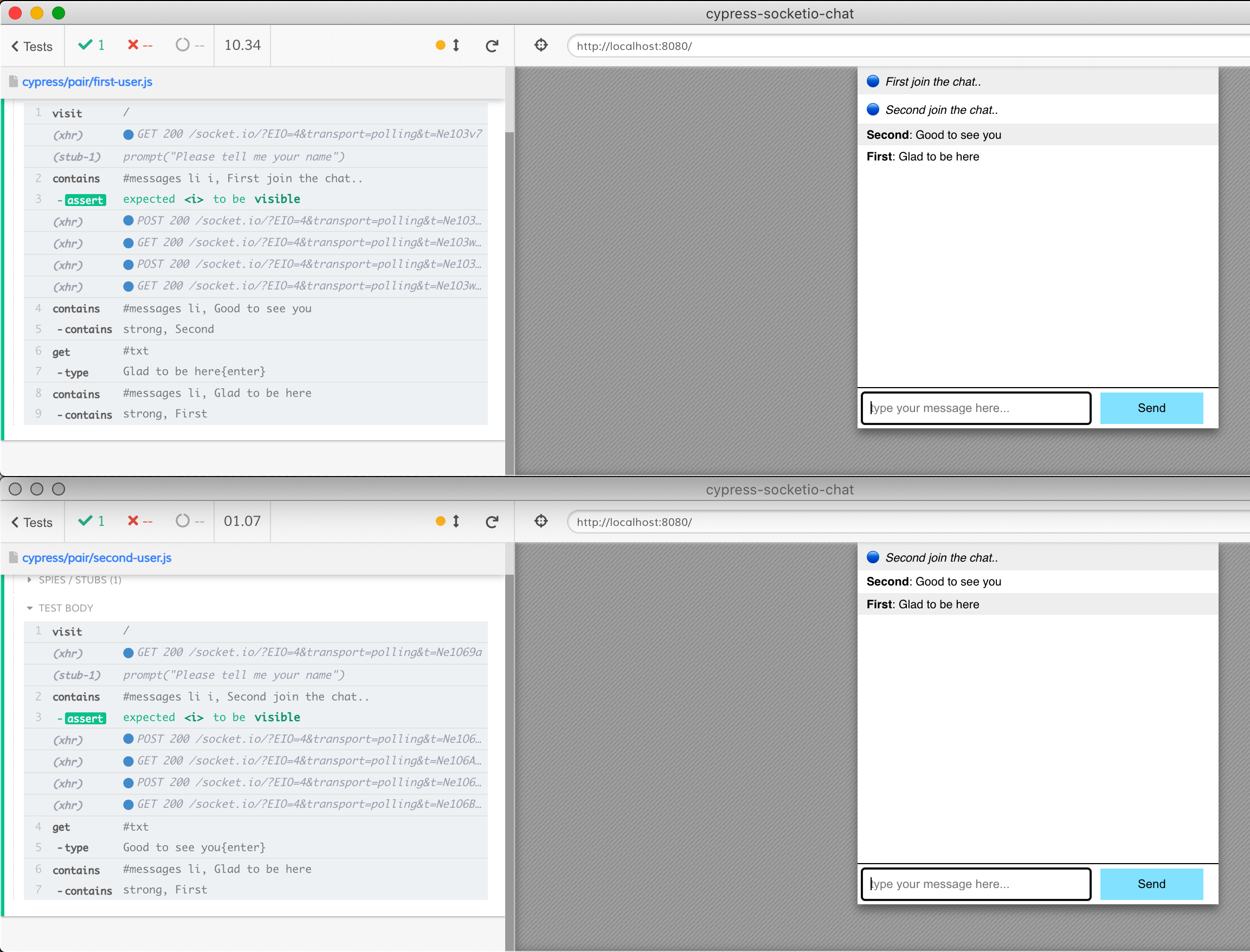Click passed checkmark count in second-user window
Screen dimensions: 1250x952
pos(91,521)
